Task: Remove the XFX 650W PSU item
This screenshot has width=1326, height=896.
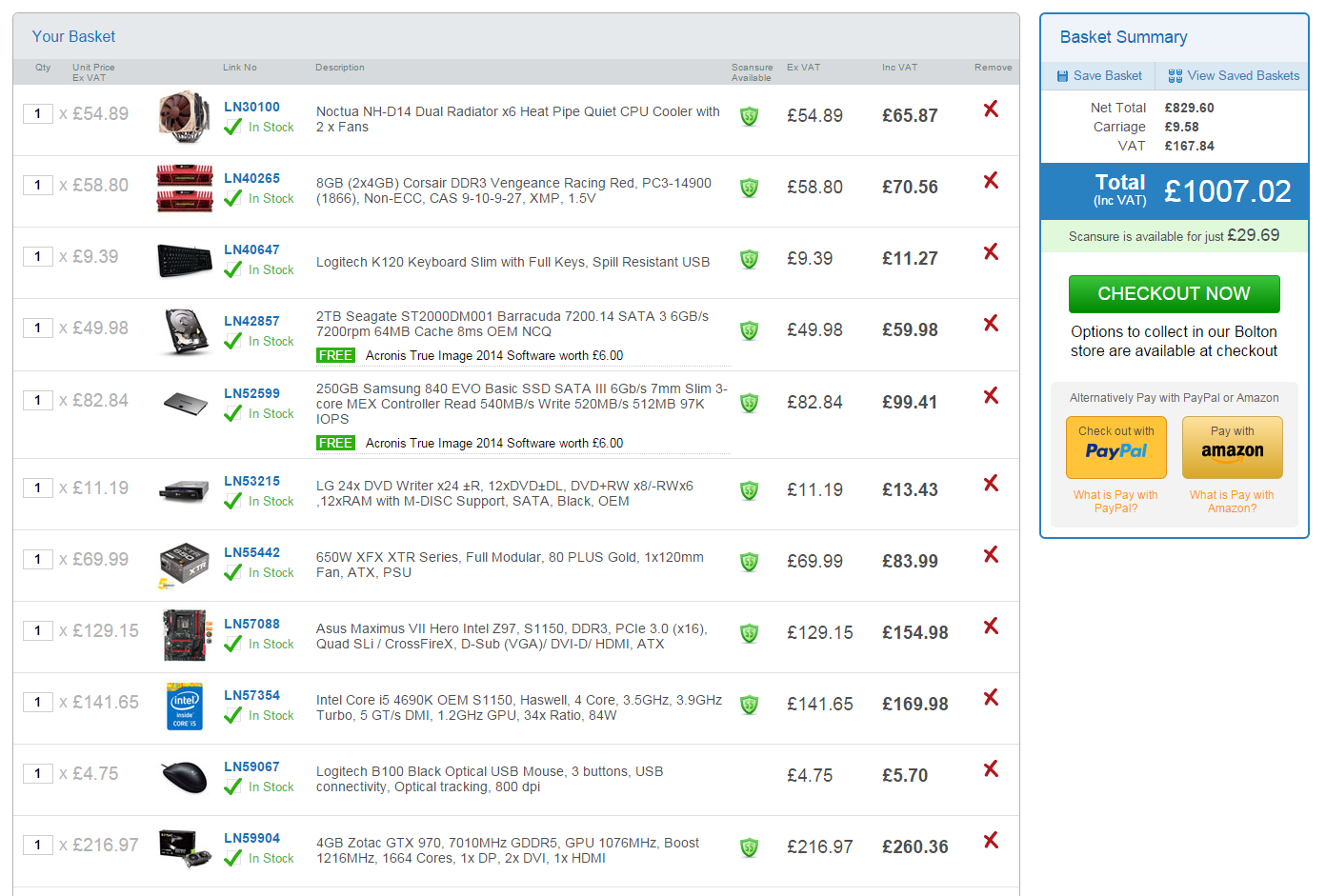Action: coord(991,555)
